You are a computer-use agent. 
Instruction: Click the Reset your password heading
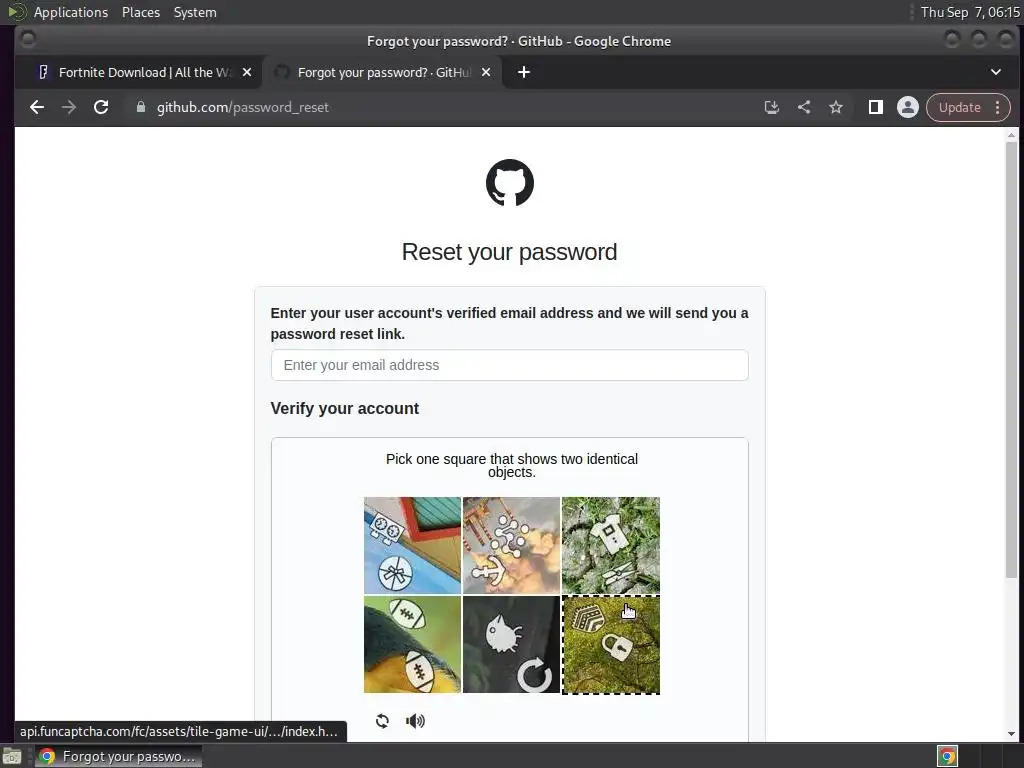509,252
